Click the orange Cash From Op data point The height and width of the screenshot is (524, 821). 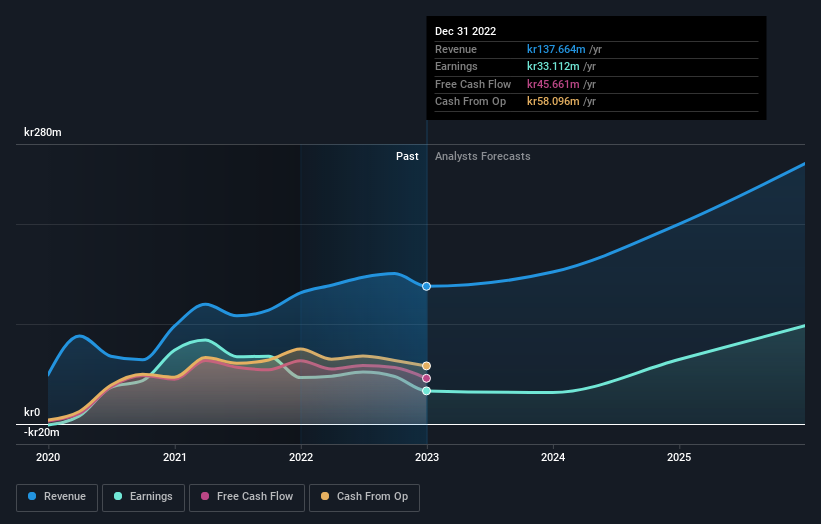pyautogui.click(x=427, y=366)
